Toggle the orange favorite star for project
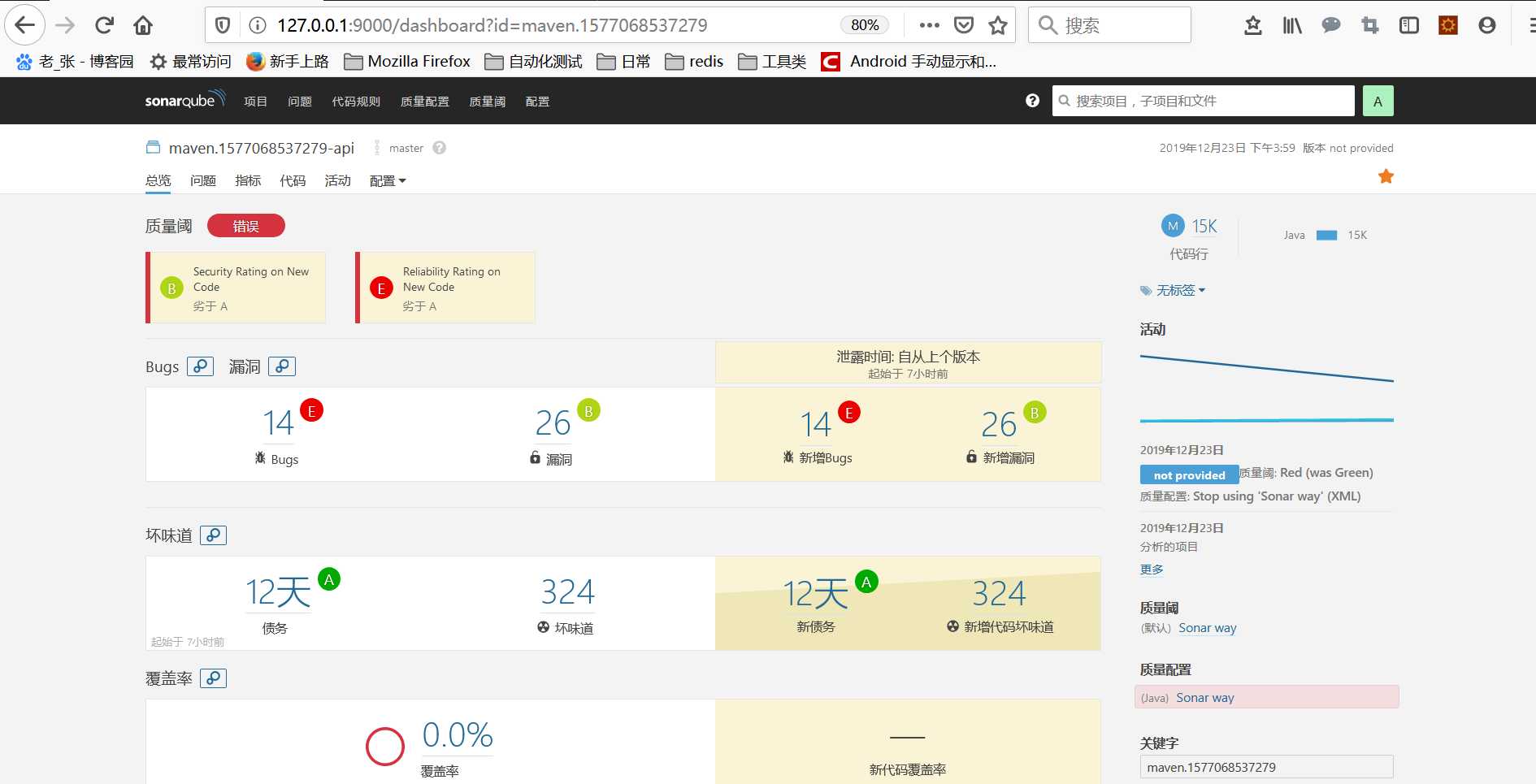This screenshot has width=1536, height=784. (1386, 176)
